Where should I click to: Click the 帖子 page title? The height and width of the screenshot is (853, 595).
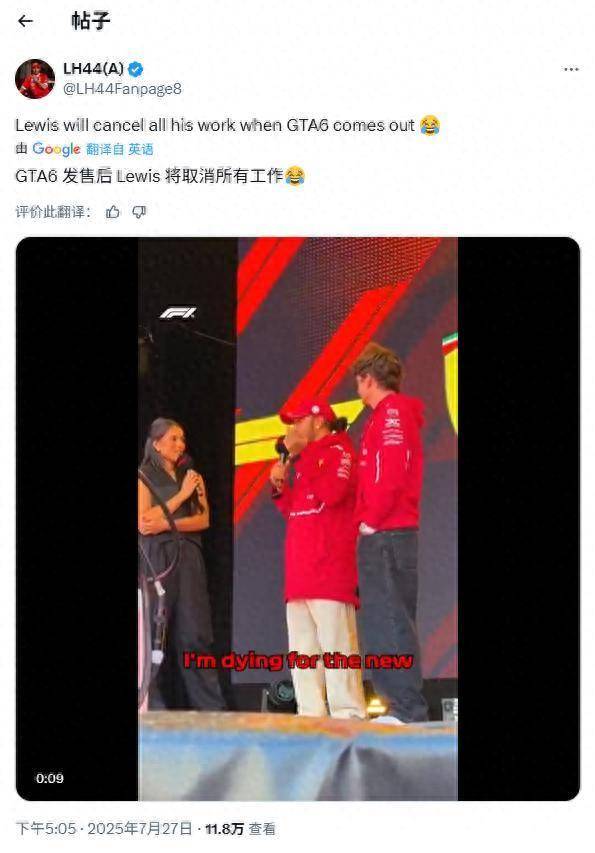click(90, 21)
